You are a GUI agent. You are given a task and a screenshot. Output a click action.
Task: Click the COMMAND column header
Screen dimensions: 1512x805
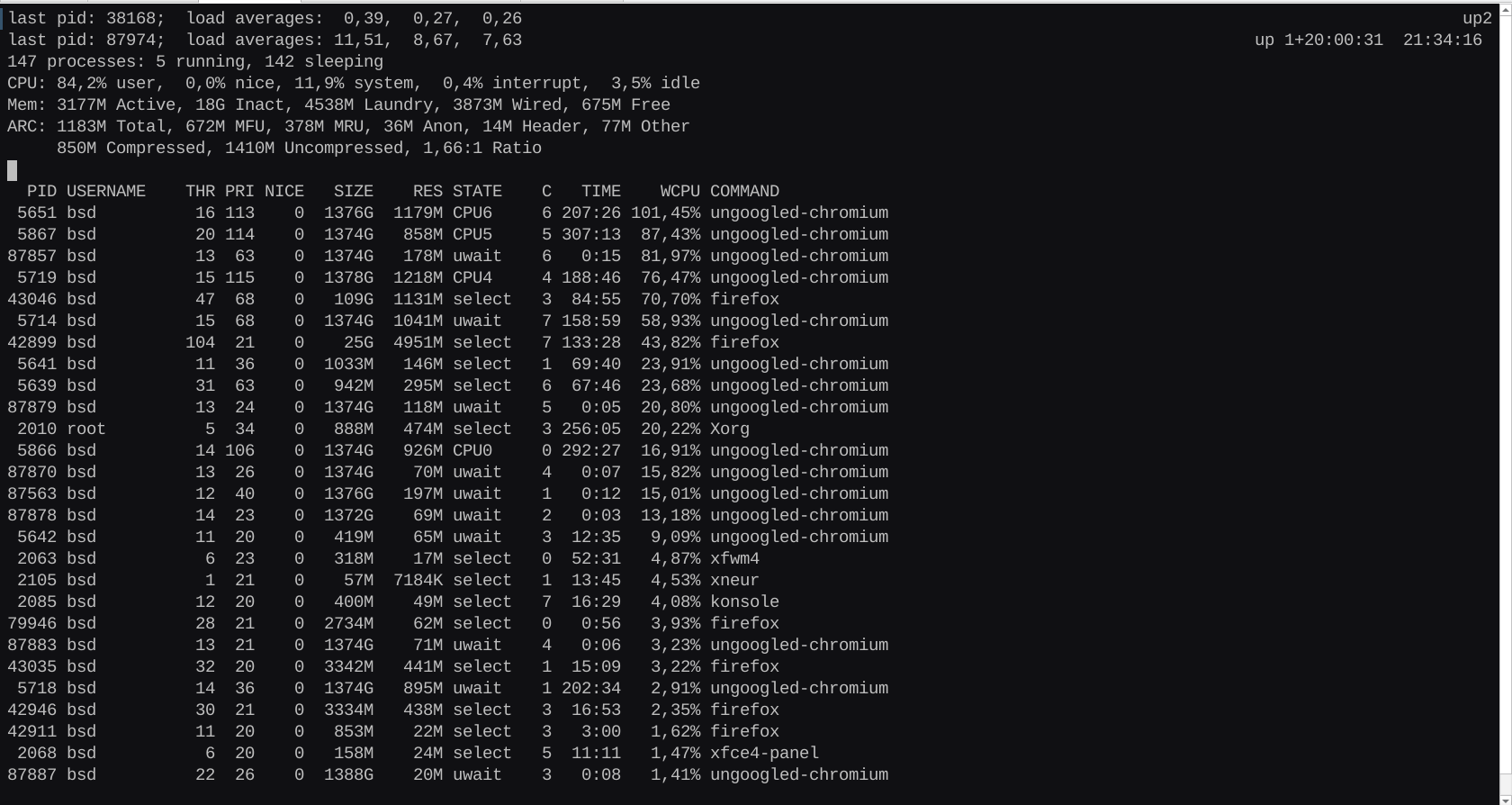(x=744, y=191)
